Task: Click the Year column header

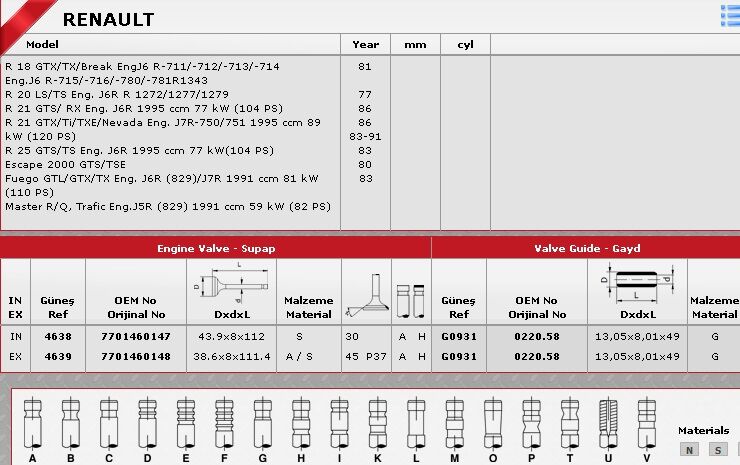Action: coord(364,45)
